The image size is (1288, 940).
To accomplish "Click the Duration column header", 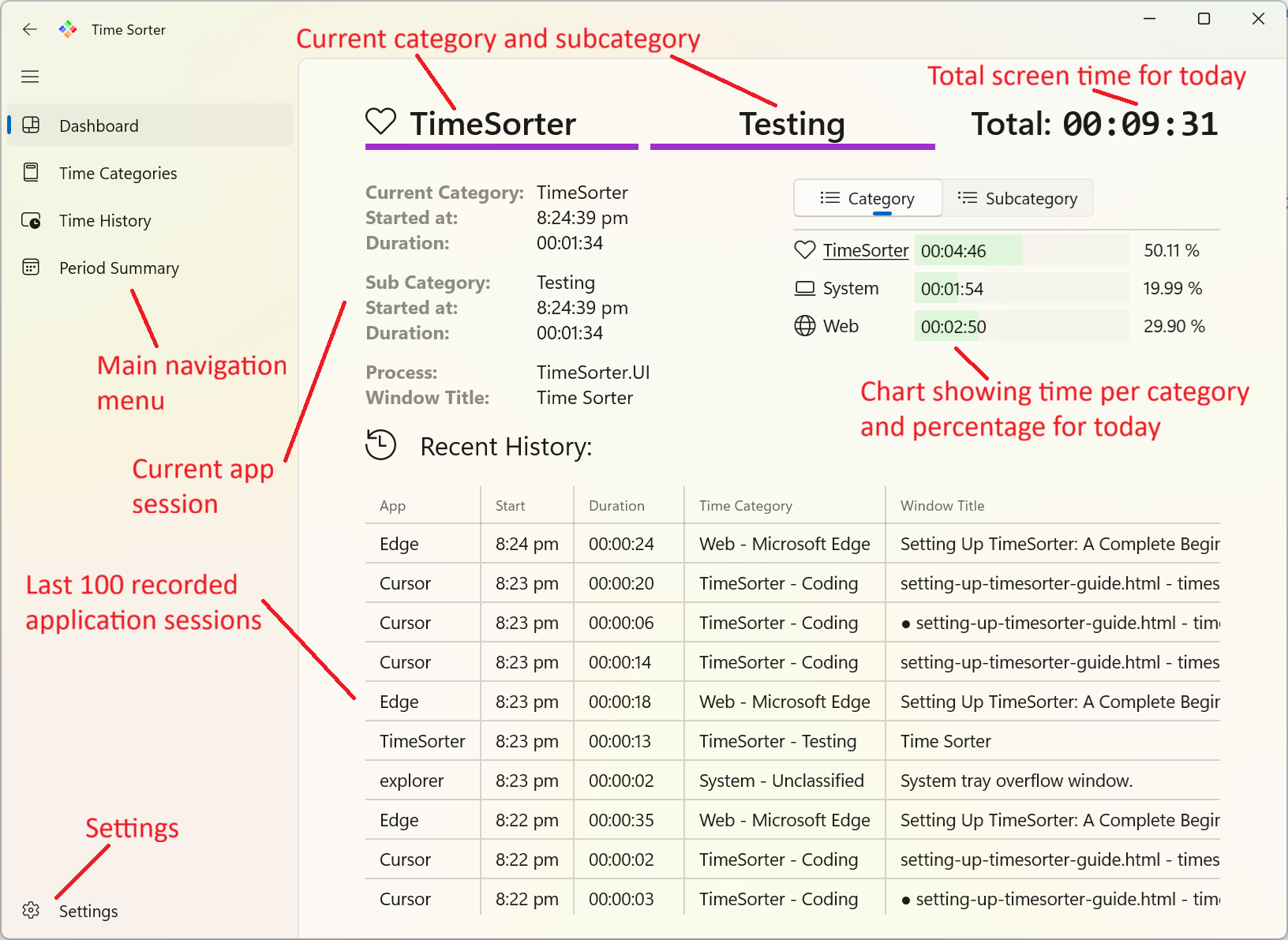I will click(x=616, y=505).
